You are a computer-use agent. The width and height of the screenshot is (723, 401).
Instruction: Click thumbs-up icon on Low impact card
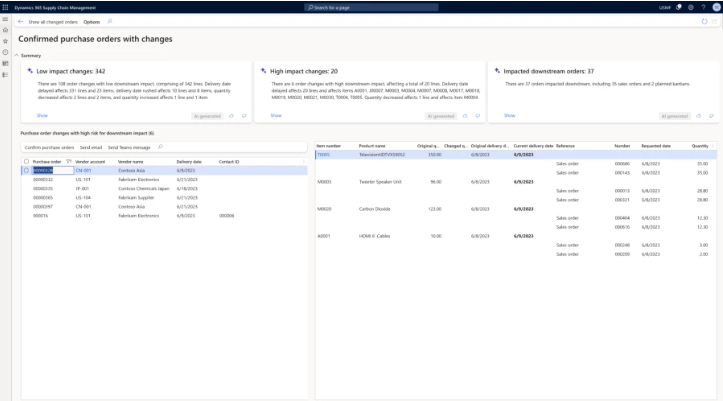coord(231,116)
